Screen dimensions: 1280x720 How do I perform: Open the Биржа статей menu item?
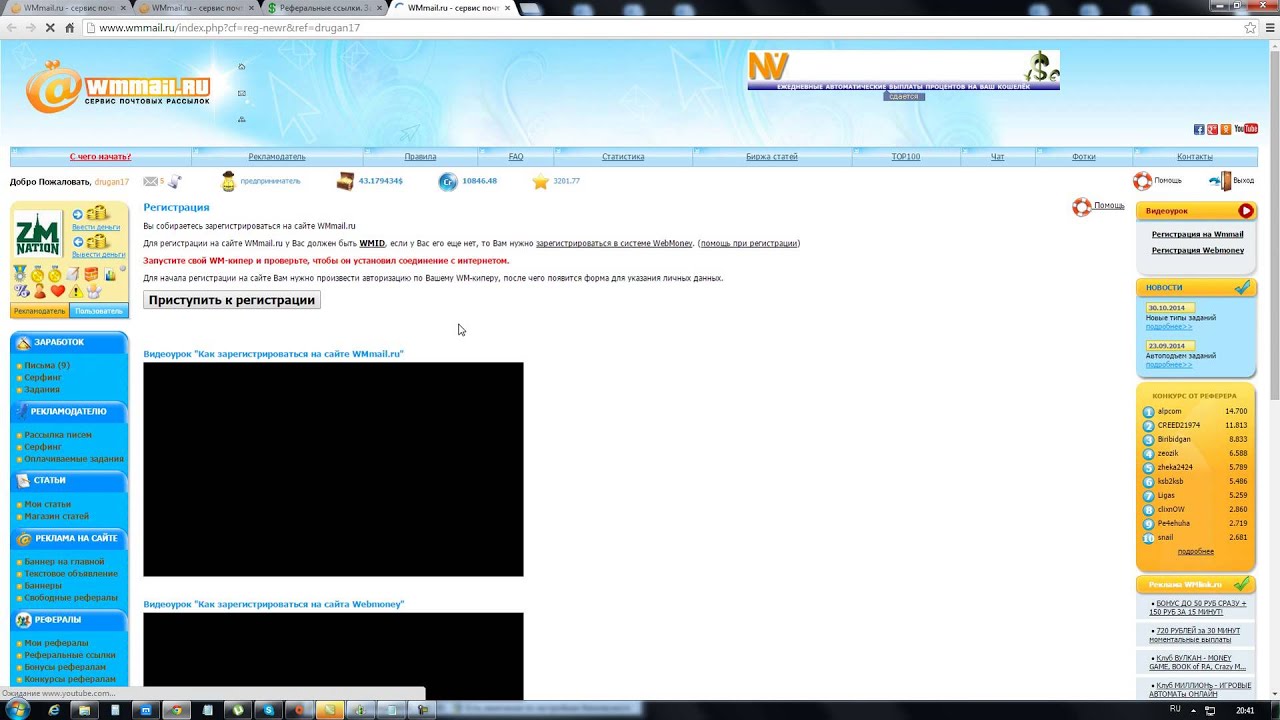tap(772, 157)
